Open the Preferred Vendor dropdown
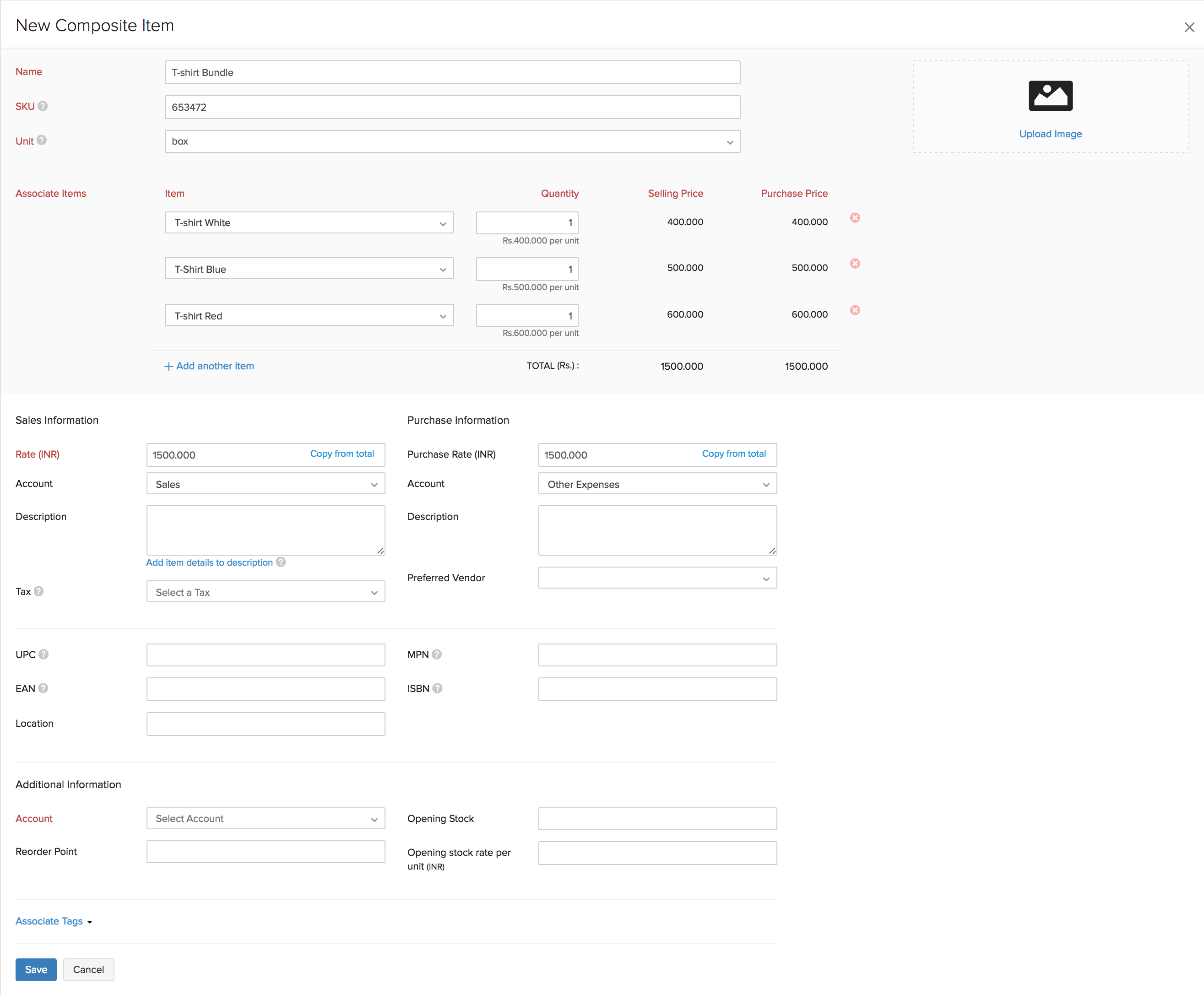Screen dimensions: 1204x995 (x=657, y=578)
